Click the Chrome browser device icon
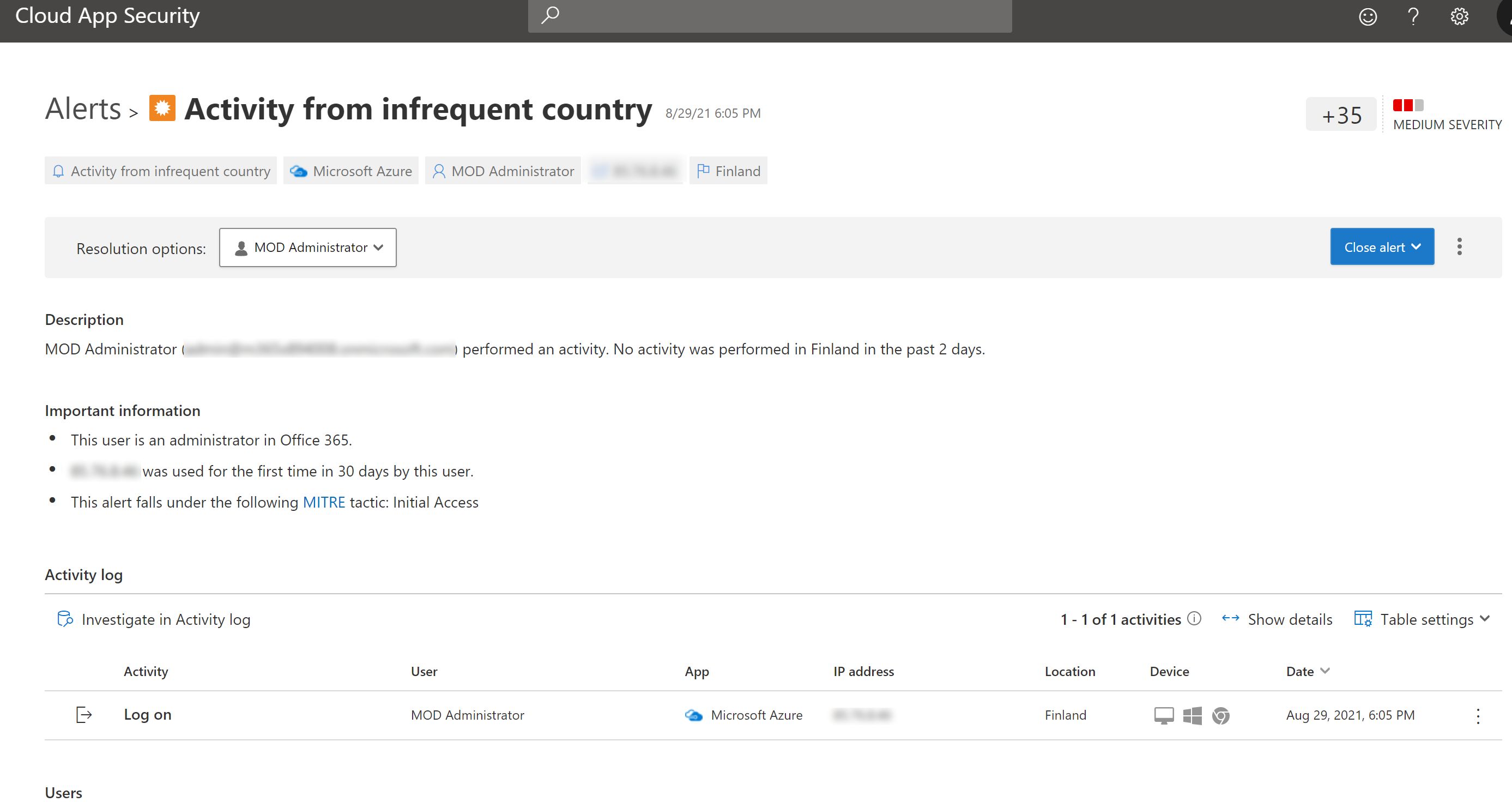Screen dimensions: 1512x802 coord(1221,715)
